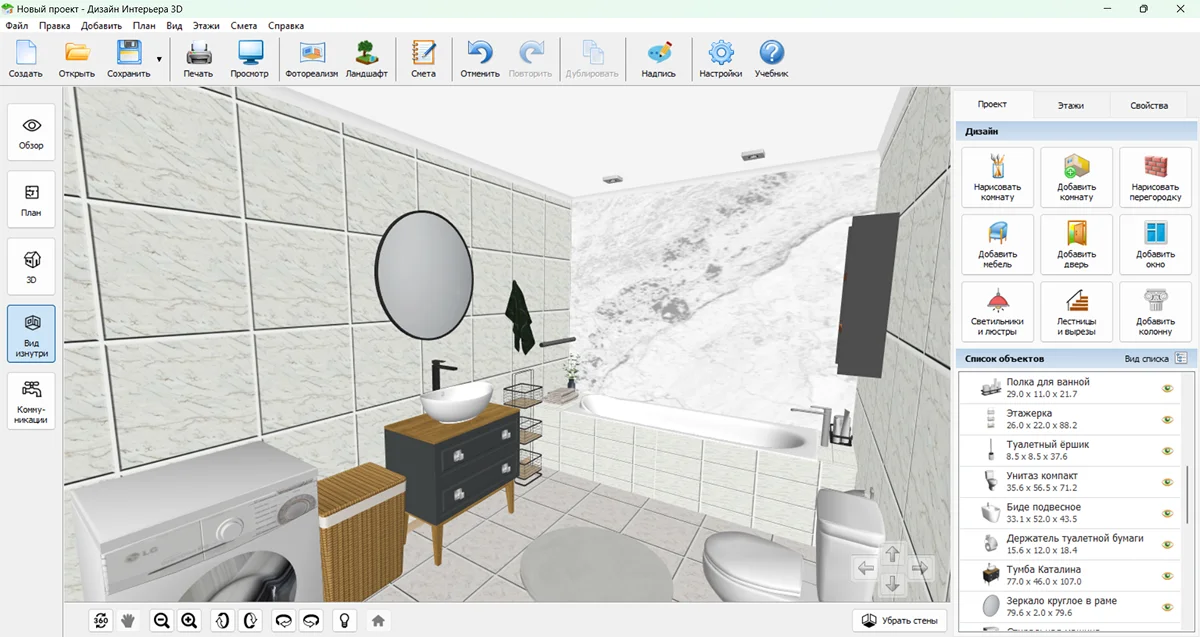Add a text label via Надпись
The width and height of the screenshot is (1200, 637).
[x=659, y=59]
